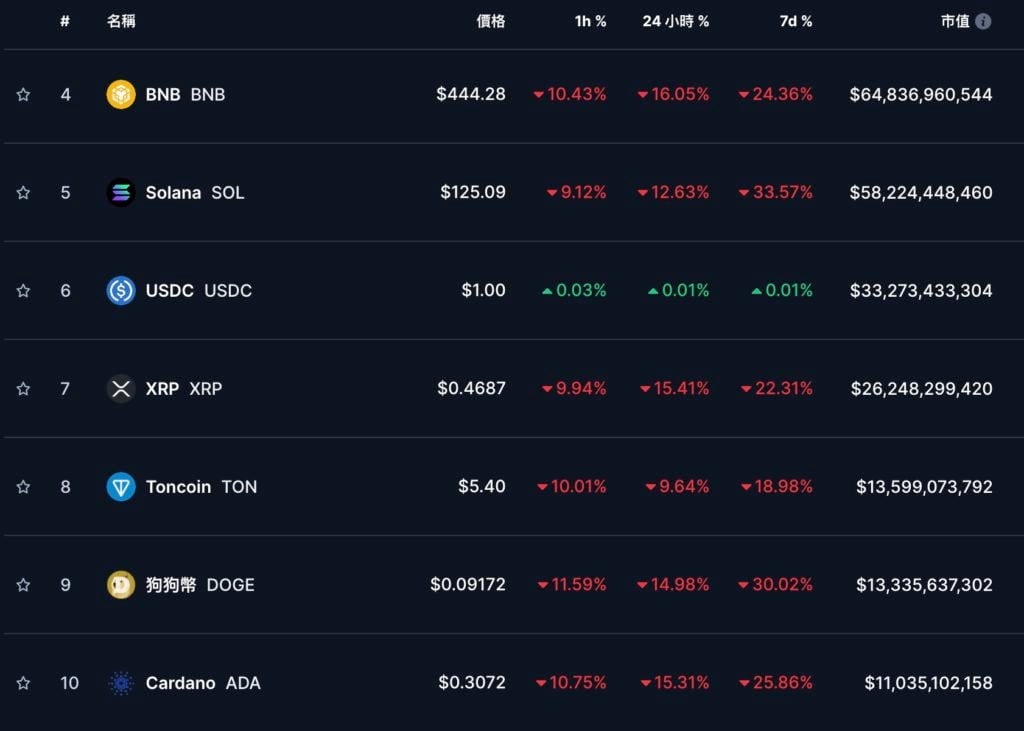Click the 名稱 column header

(x=121, y=21)
